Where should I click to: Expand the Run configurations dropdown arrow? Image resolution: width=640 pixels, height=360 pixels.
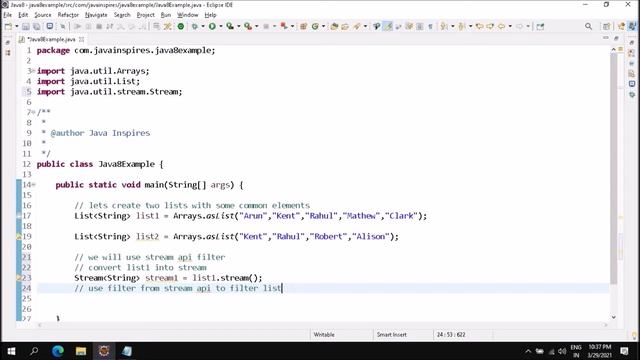pyautogui.click(x=221, y=27)
